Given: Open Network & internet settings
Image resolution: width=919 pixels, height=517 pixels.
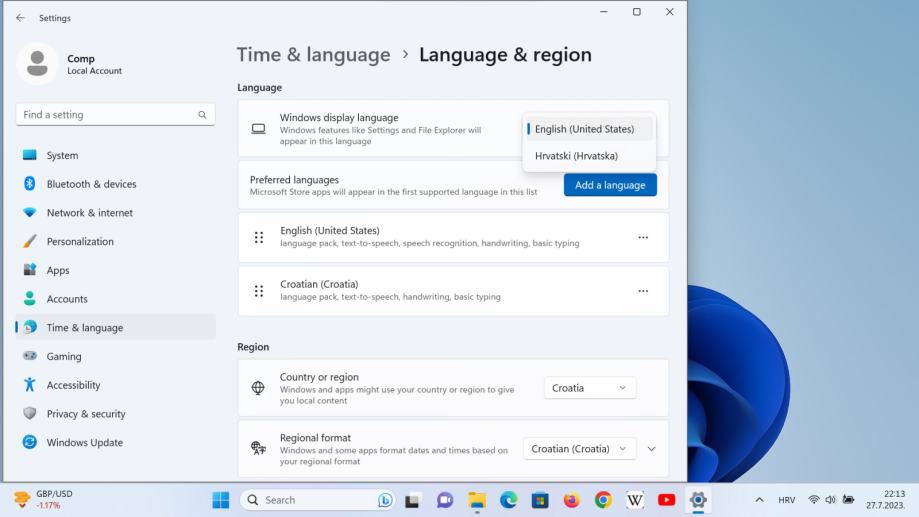Looking at the screenshot, I should [115, 213].
